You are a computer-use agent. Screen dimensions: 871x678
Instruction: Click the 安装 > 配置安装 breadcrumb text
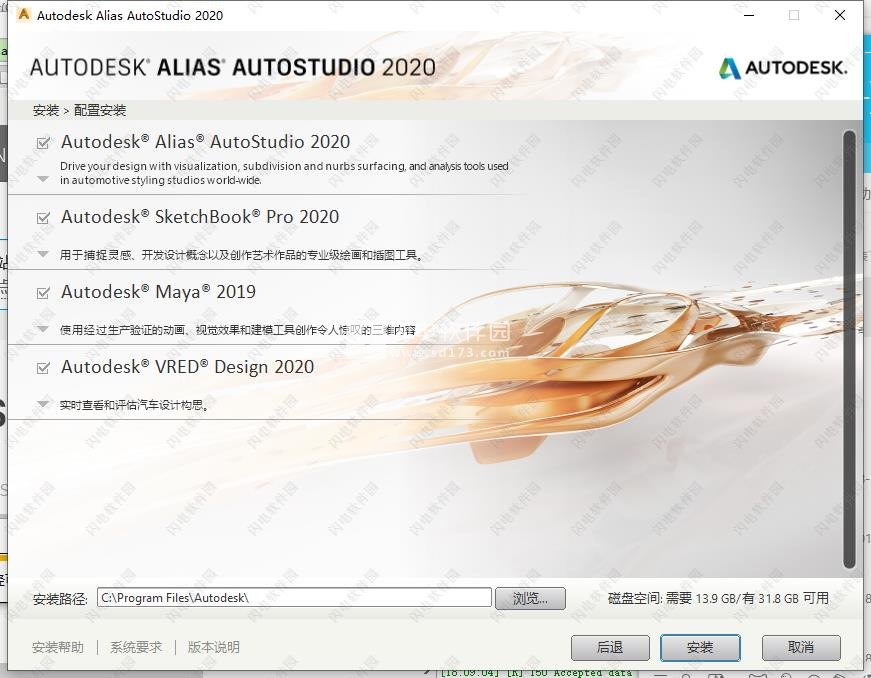pos(79,110)
